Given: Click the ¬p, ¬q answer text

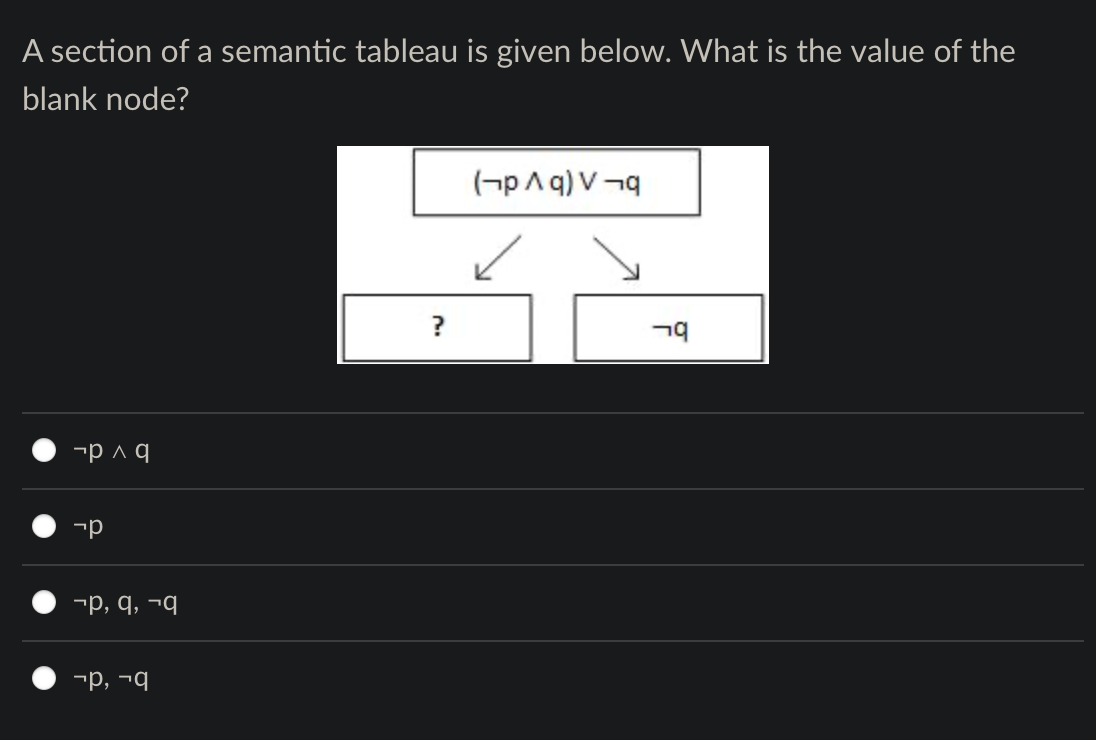Looking at the screenshot, I should coord(113,678).
